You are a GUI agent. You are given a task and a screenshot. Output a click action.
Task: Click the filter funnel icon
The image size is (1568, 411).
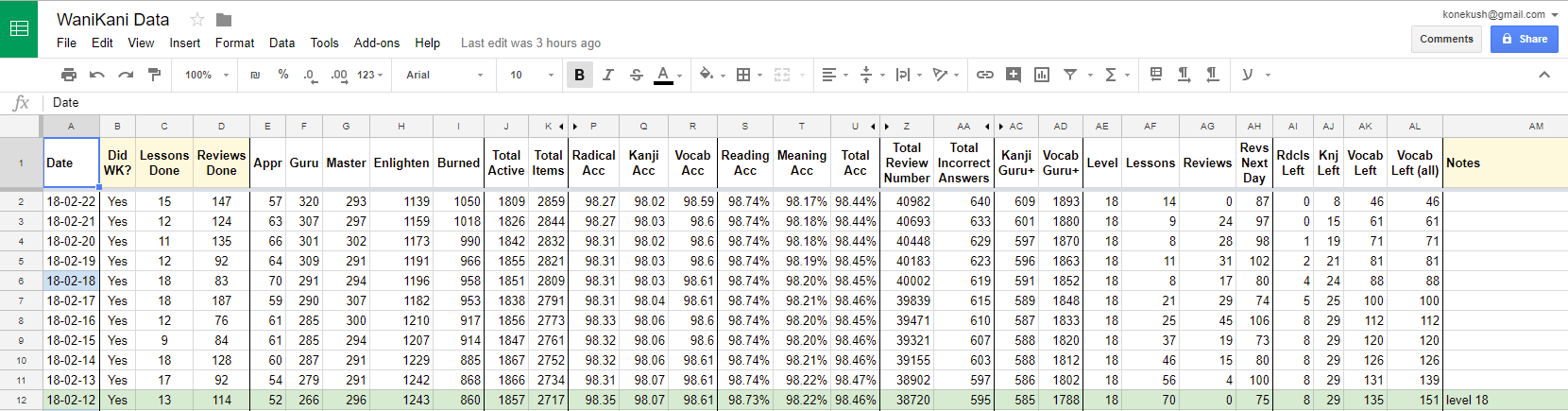click(x=1070, y=75)
